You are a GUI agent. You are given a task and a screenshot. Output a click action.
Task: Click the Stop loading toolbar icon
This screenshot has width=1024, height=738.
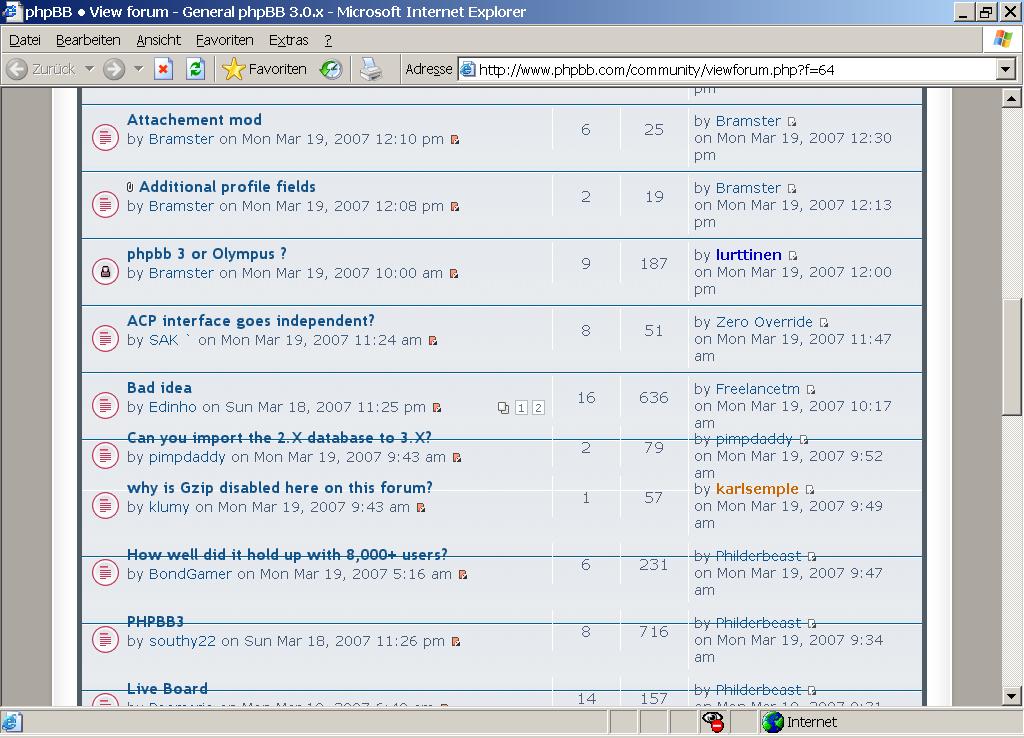tap(164, 69)
